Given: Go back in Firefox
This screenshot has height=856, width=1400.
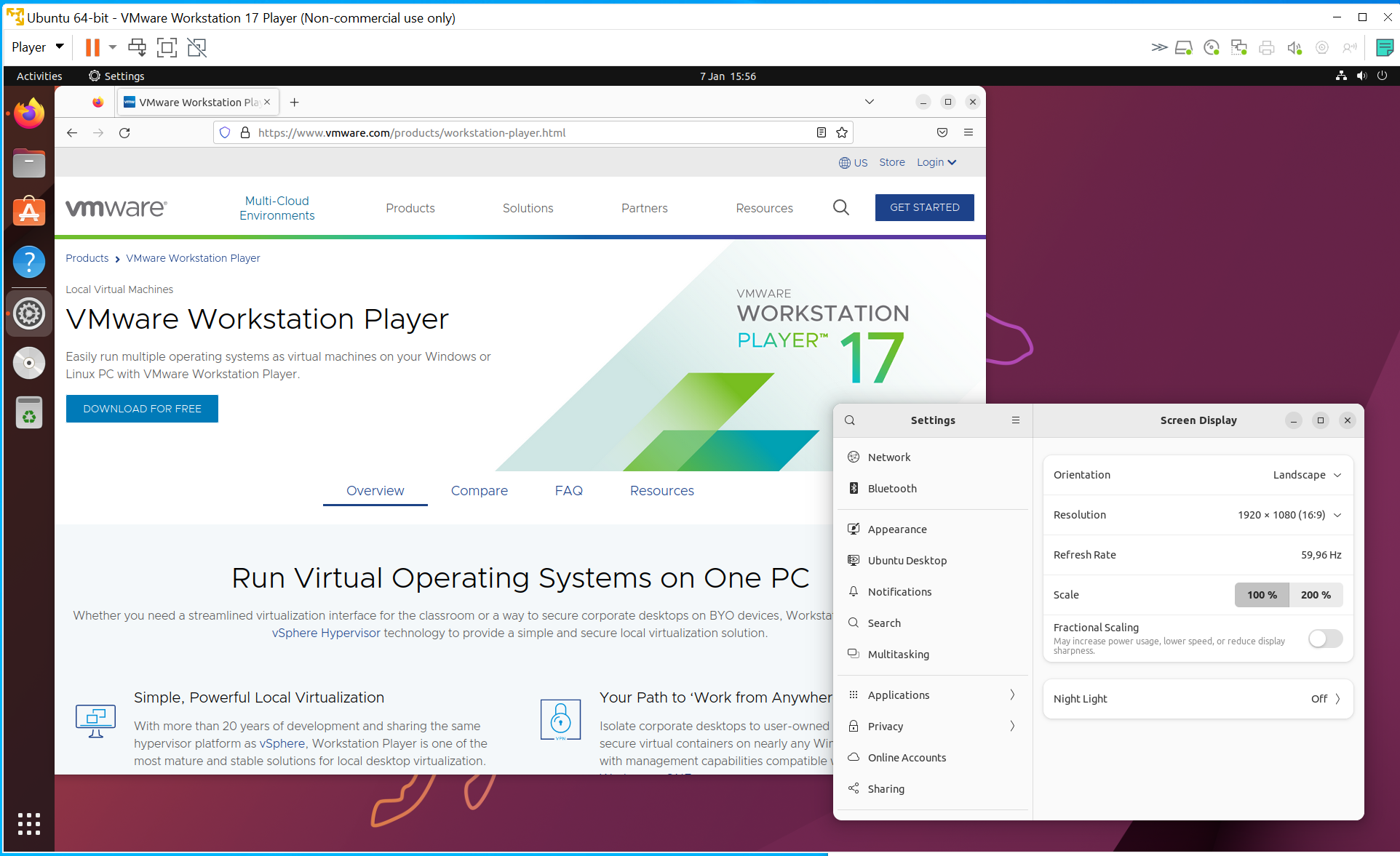Looking at the screenshot, I should point(72,132).
